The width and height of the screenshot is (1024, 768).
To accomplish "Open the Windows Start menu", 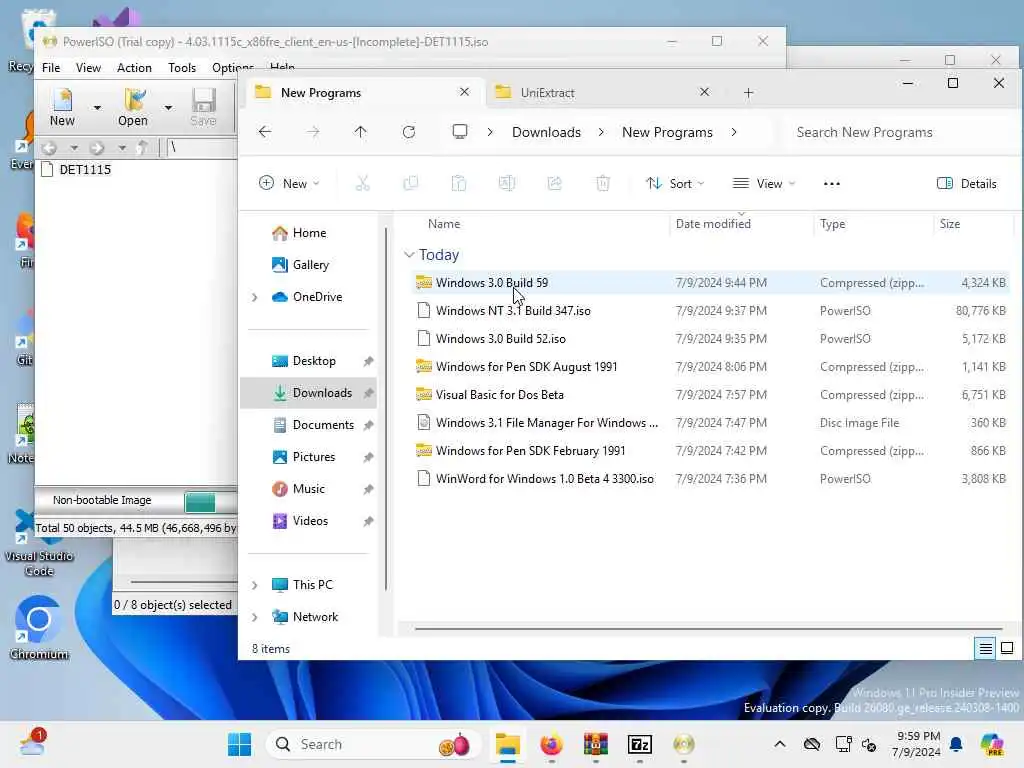I will coord(240,744).
